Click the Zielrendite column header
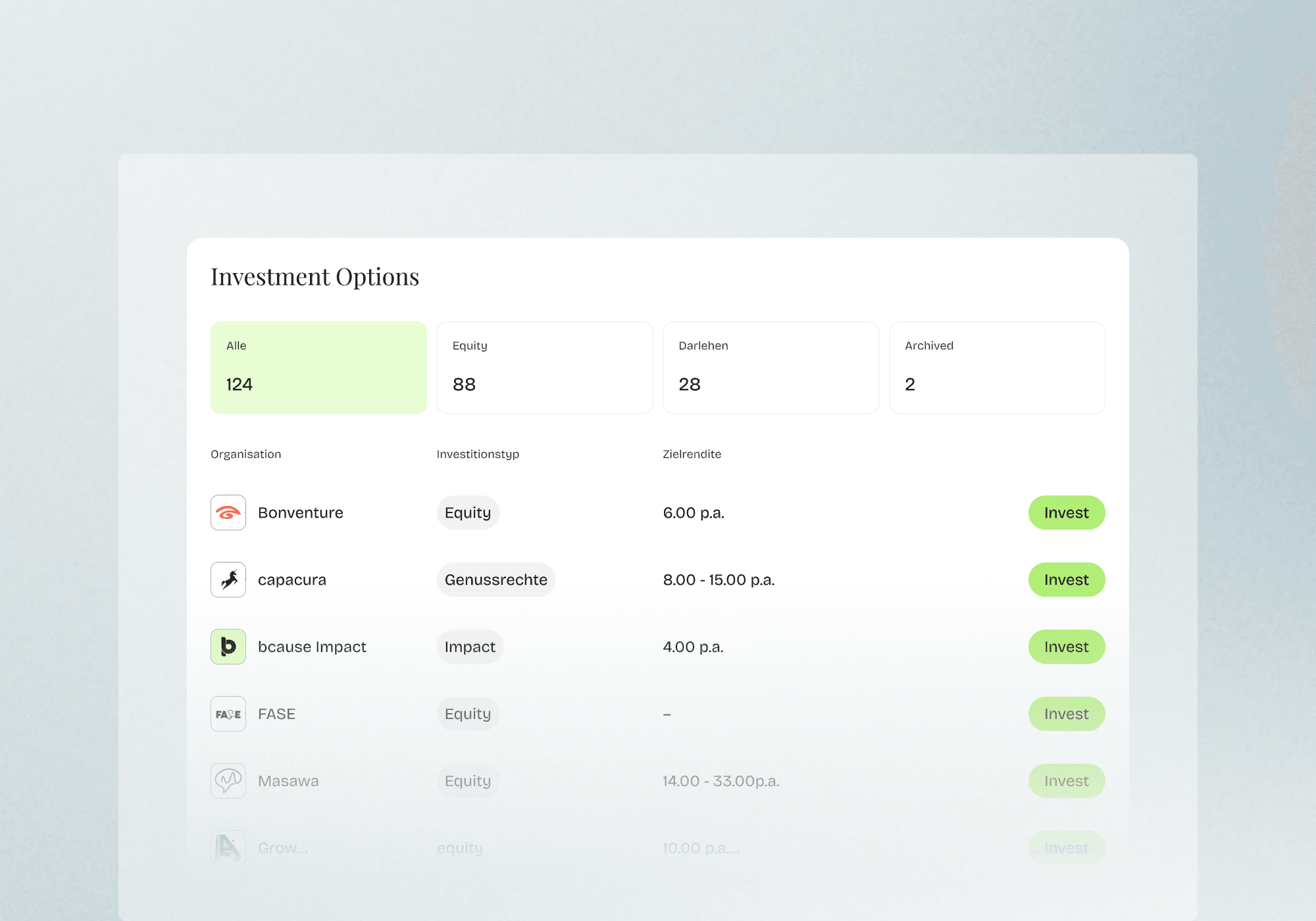1316x921 pixels. point(692,454)
